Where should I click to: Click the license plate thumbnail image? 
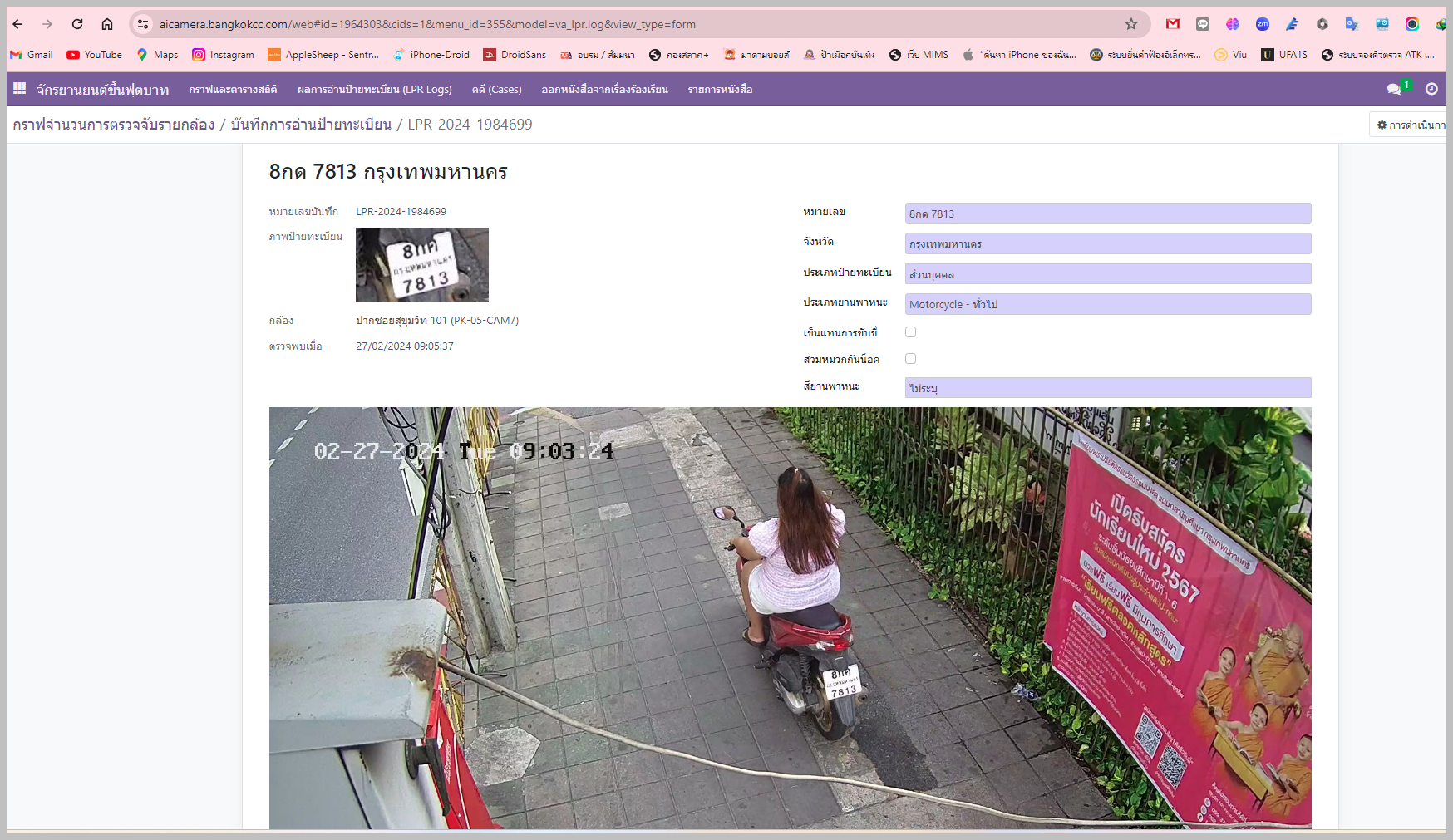coord(421,265)
